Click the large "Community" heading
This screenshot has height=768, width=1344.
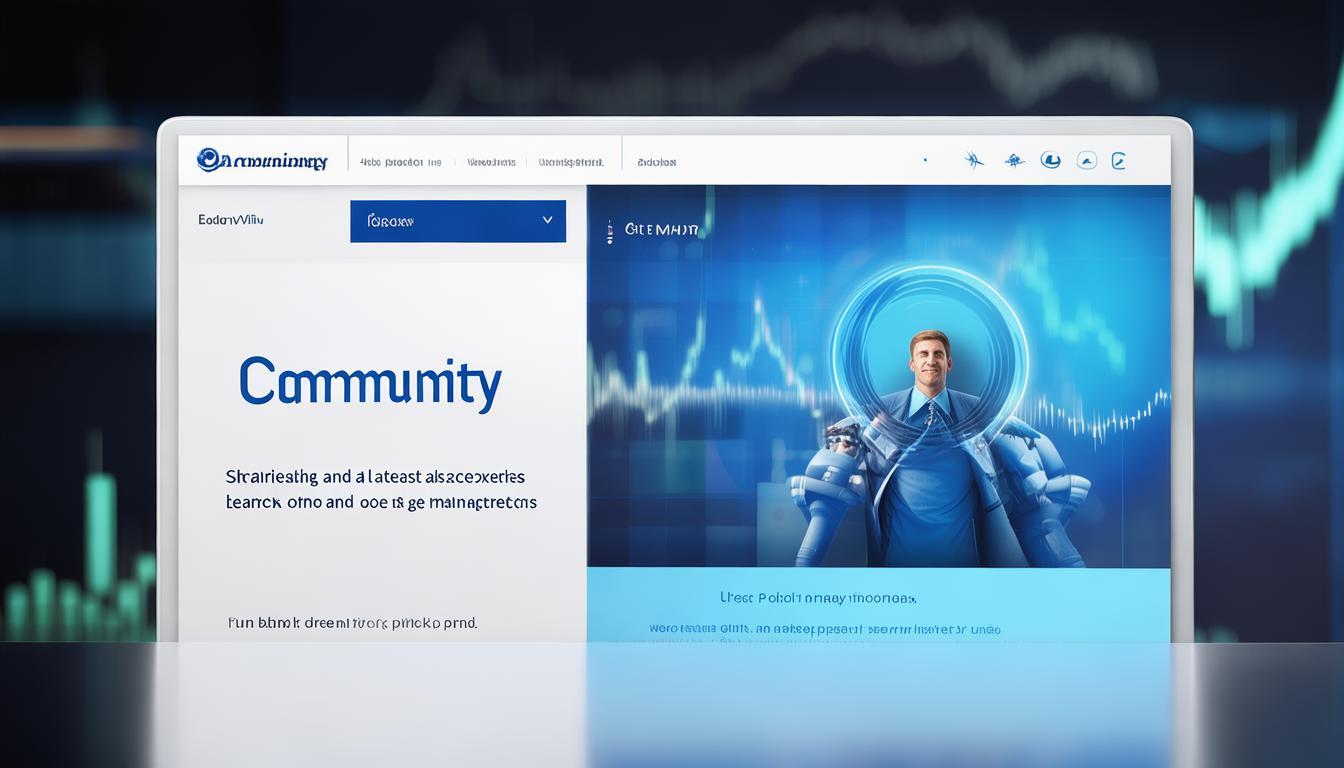pos(370,384)
